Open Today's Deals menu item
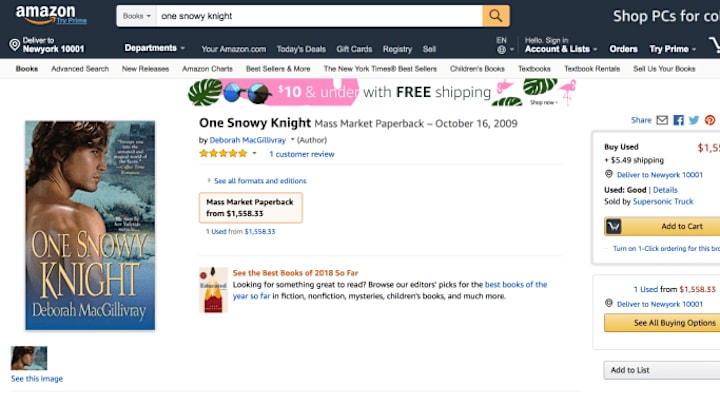 pyautogui.click(x=301, y=49)
